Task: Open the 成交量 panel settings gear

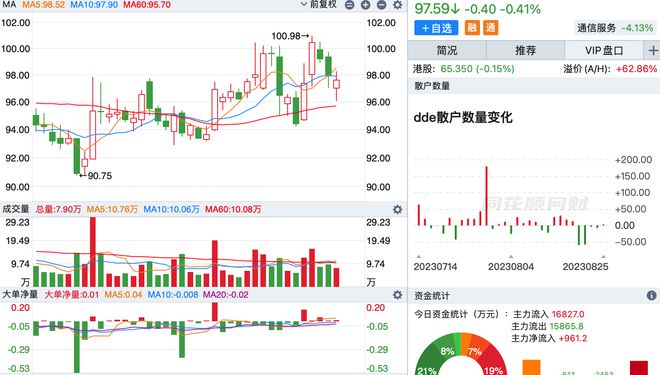Action: click(397, 209)
